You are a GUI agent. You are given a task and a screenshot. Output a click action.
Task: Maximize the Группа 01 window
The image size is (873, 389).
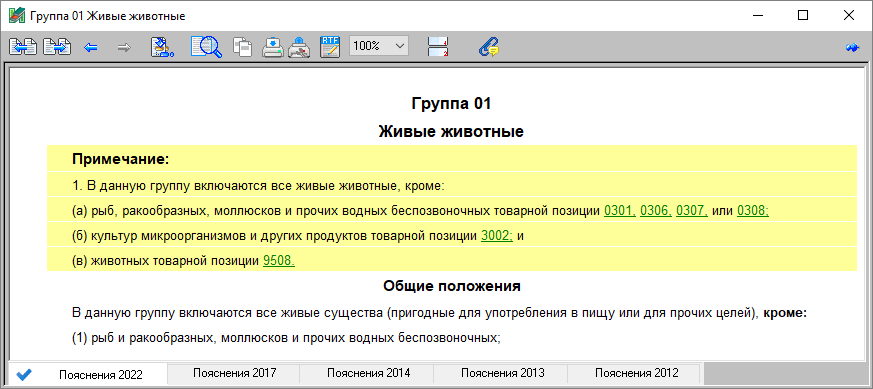coord(802,16)
